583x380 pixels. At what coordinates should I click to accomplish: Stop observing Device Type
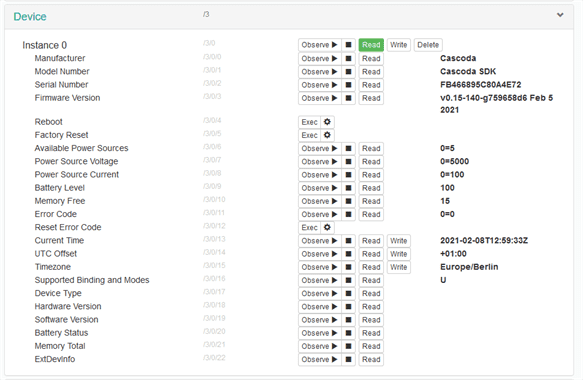(x=348, y=294)
